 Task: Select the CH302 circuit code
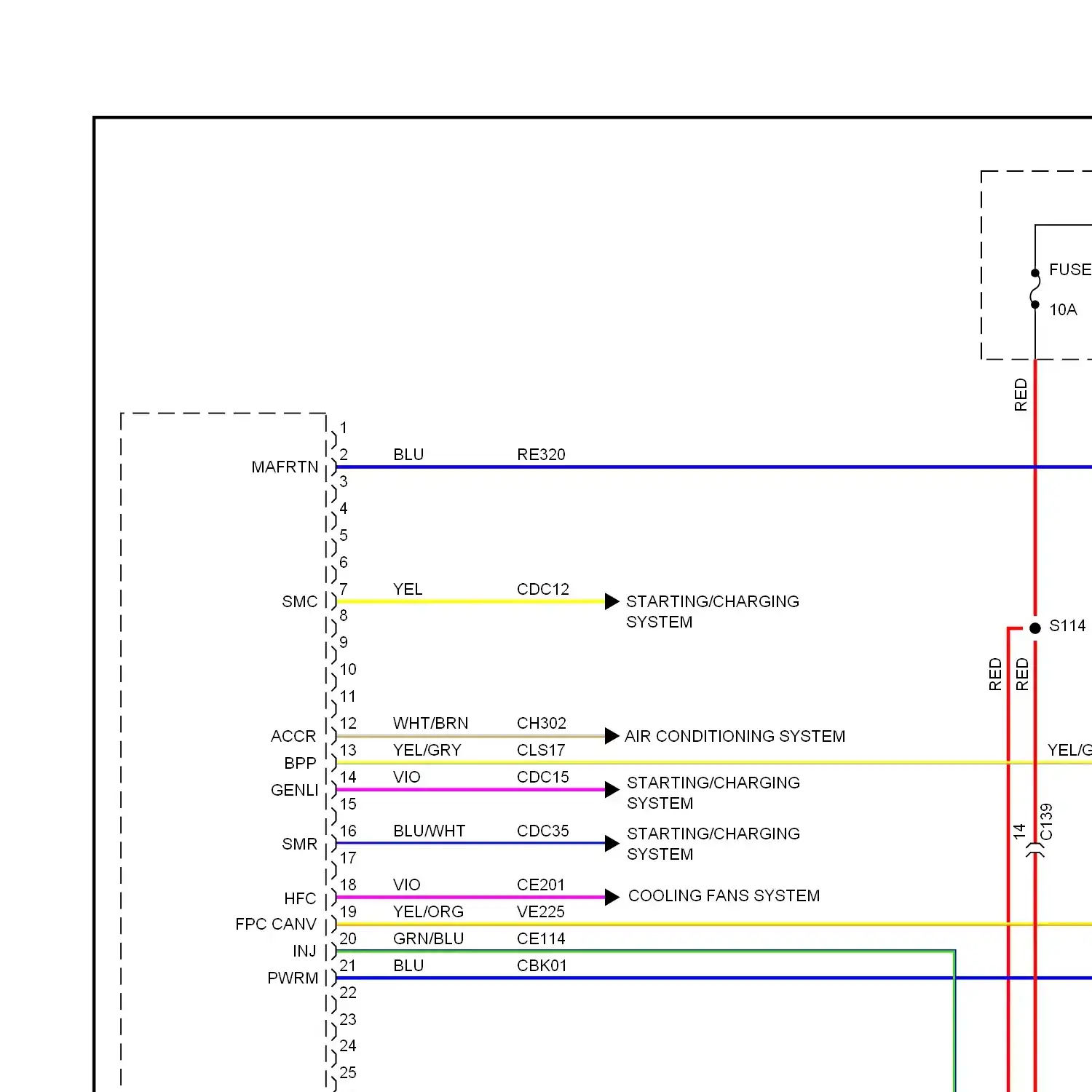click(x=542, y=723)
